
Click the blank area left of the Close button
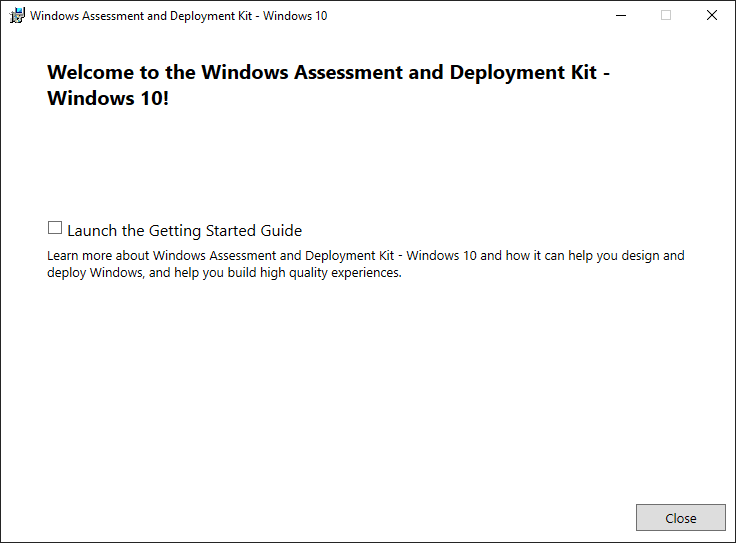click(400, 517)
